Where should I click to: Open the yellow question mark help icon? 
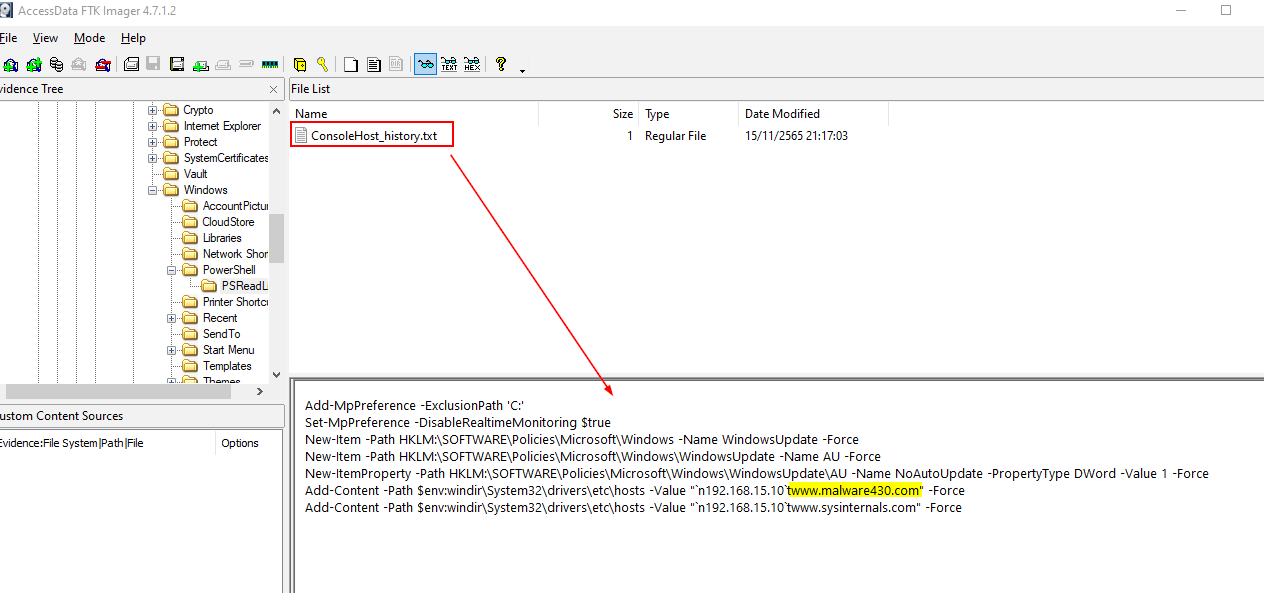[500, 65]
